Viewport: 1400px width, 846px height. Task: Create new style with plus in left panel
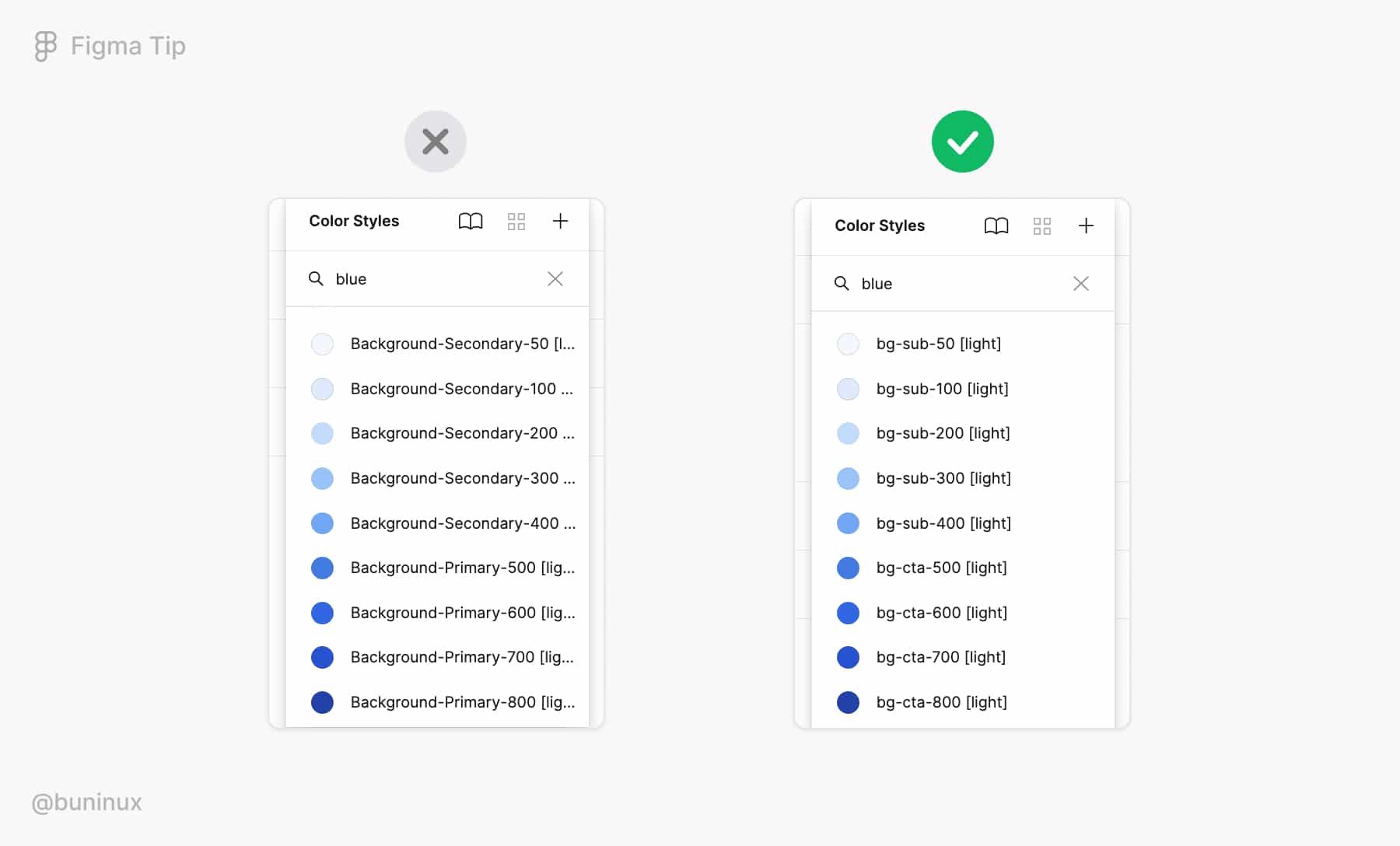click(x=561, y=222)
